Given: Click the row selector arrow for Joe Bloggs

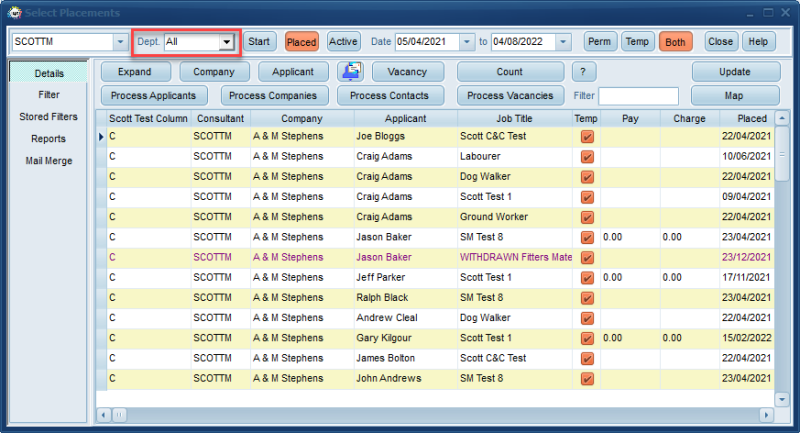Looking at the screenshot, I should coord(101,137).
